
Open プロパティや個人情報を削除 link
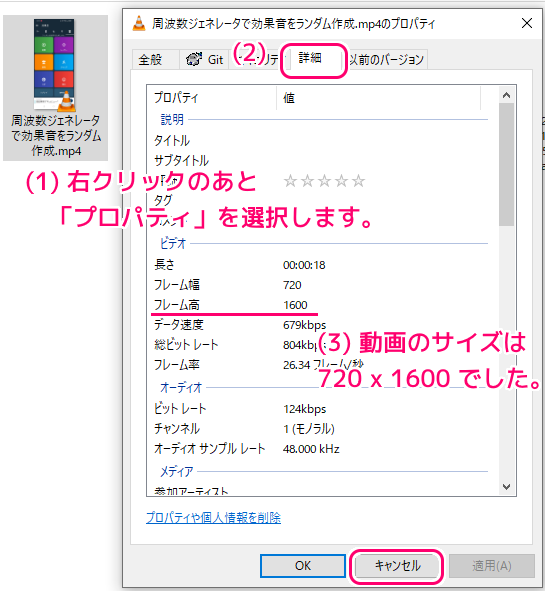[x=213, y=518]
